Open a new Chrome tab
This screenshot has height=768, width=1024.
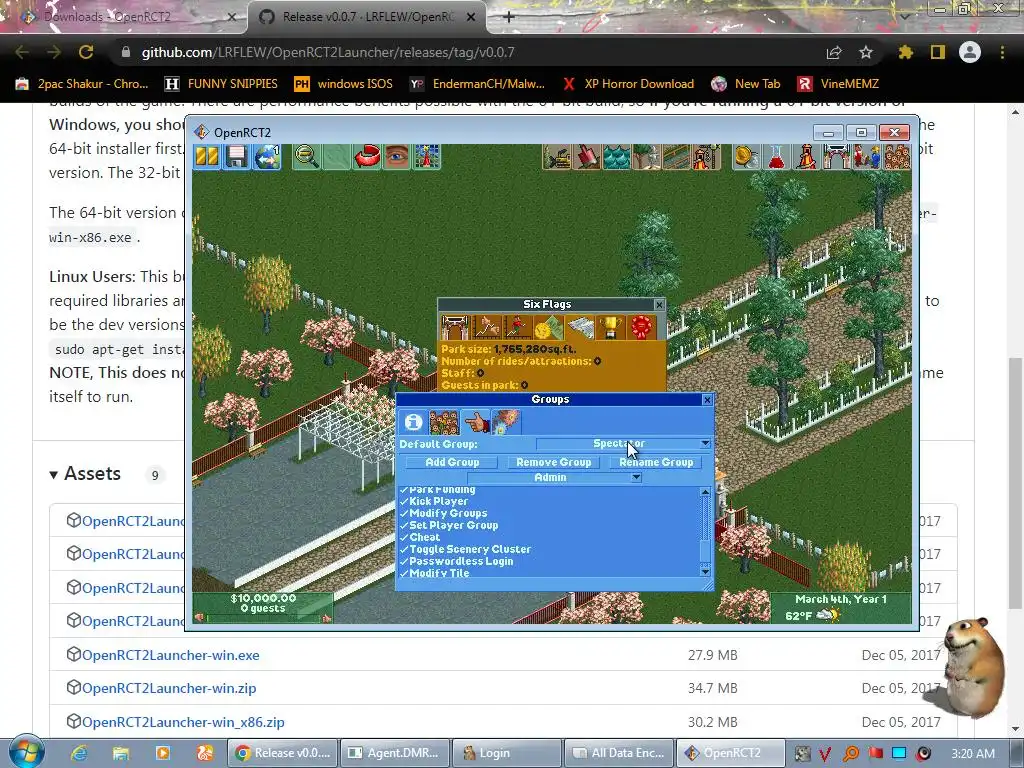[509, 17]
